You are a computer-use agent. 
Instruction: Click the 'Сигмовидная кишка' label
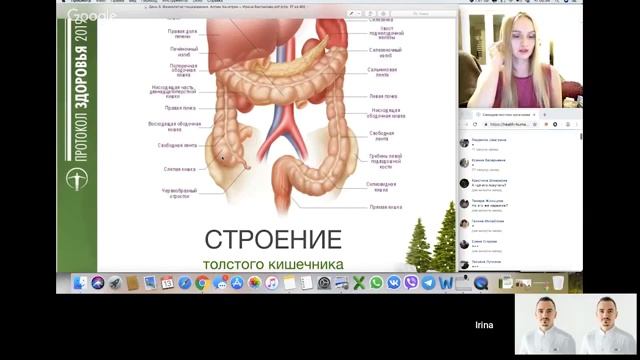381,187
